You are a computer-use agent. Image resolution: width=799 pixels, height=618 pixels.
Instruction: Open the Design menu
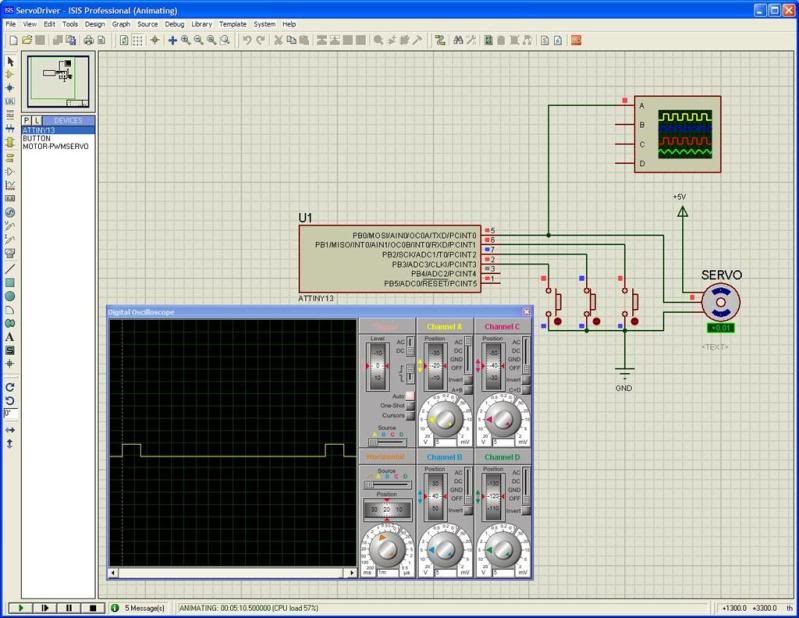point(94,24)
